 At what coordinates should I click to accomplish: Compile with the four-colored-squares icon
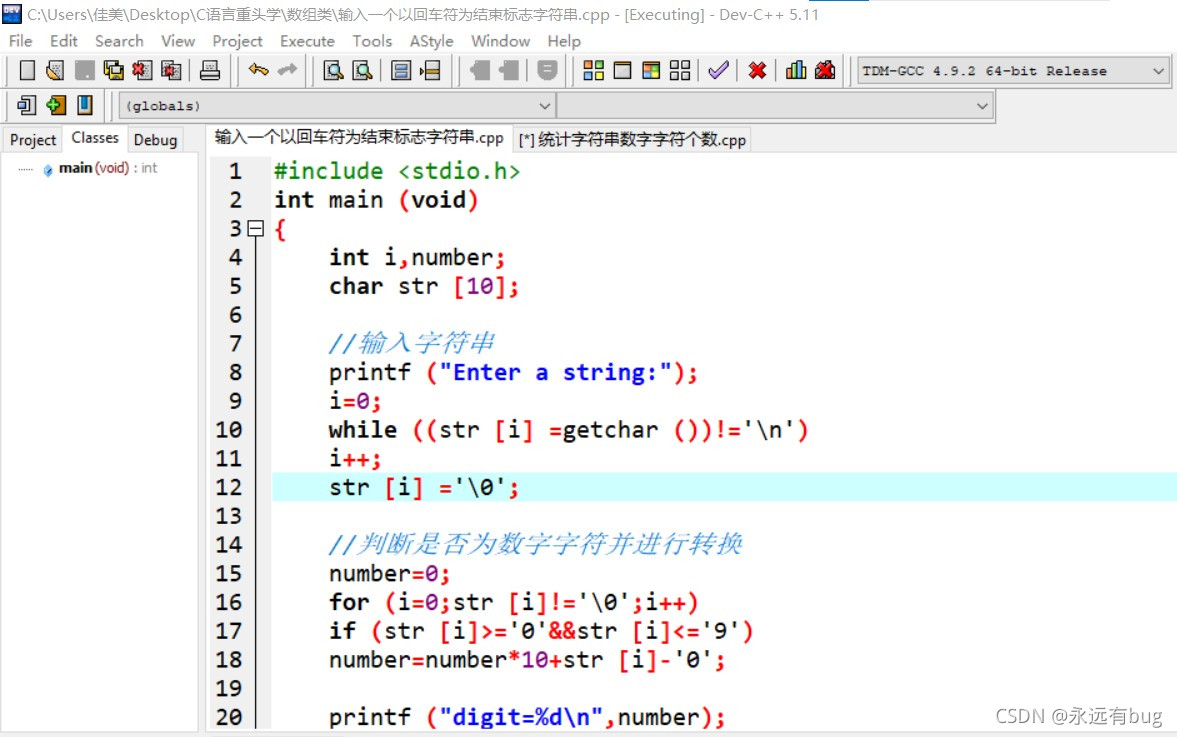point(594,71)
